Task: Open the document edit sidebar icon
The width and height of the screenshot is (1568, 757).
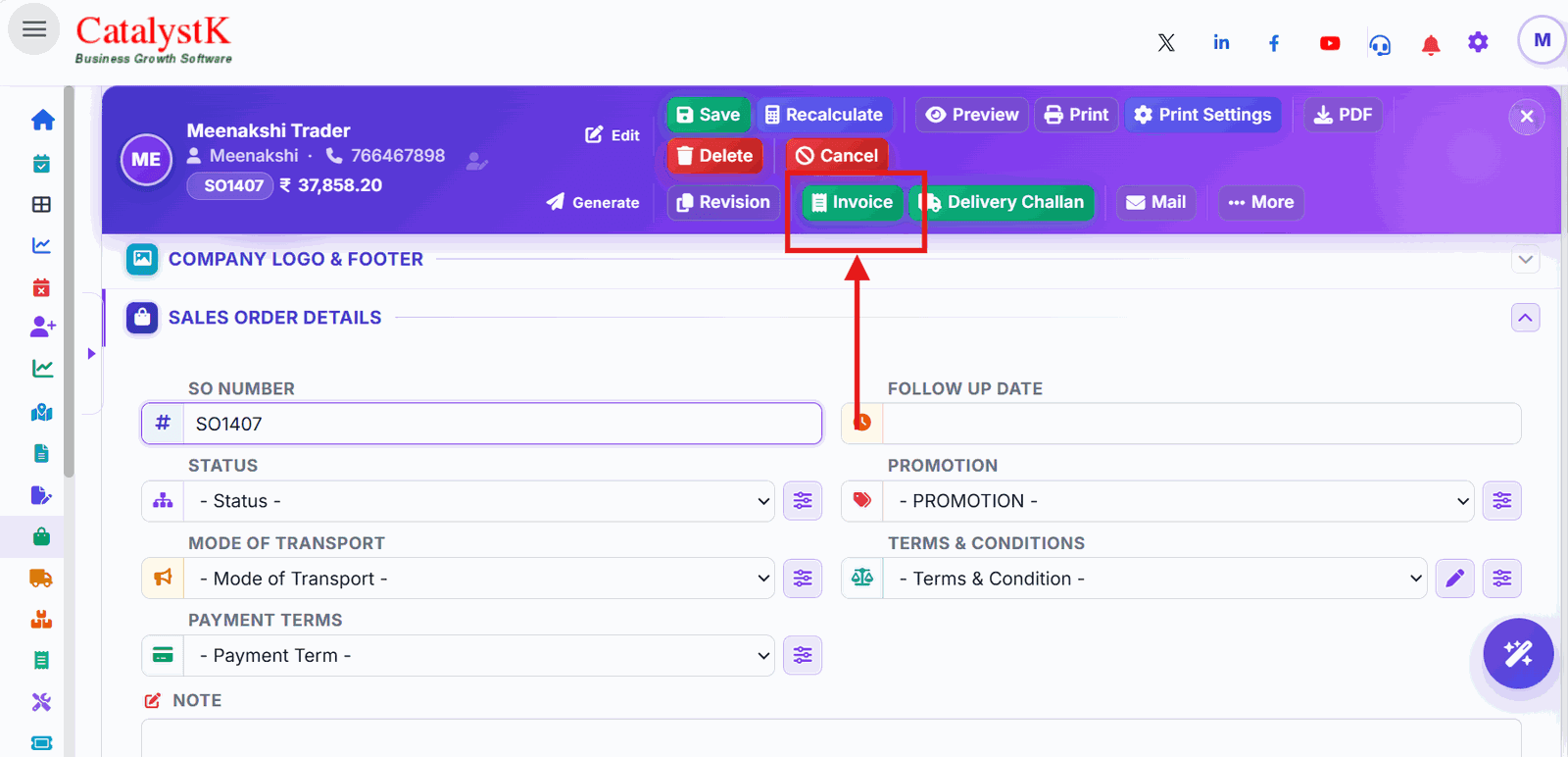Action: [x=41, y=494]
